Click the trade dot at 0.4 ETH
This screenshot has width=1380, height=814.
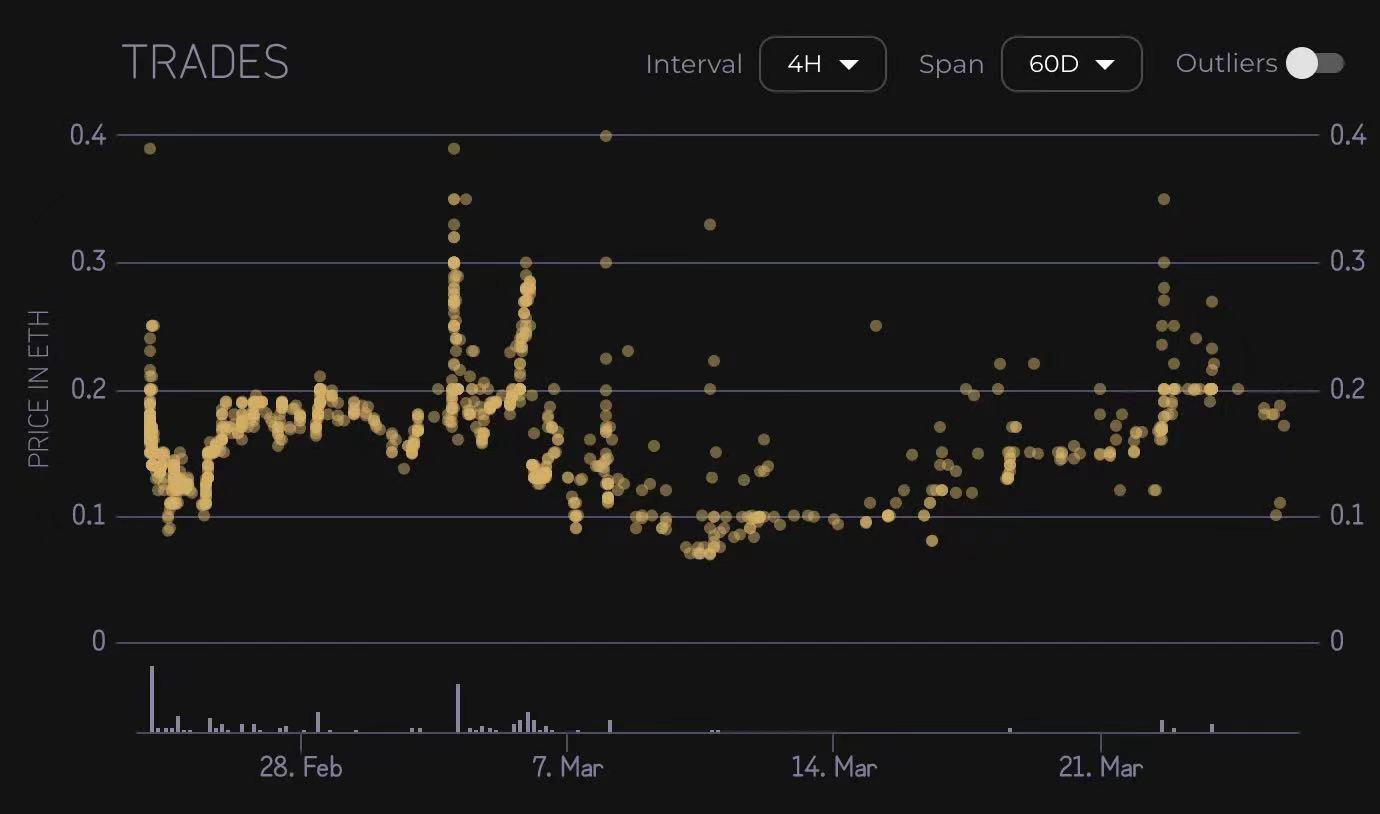[605, 135]
